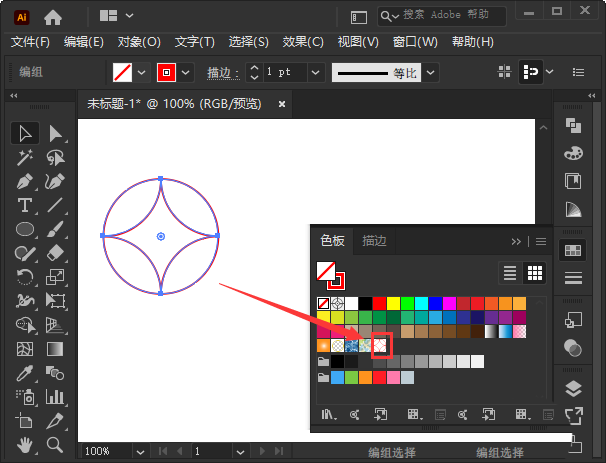This screenshot has width=606, height=463.
Task: Activate the Magic Wand tool
Action: pos(25,158)
